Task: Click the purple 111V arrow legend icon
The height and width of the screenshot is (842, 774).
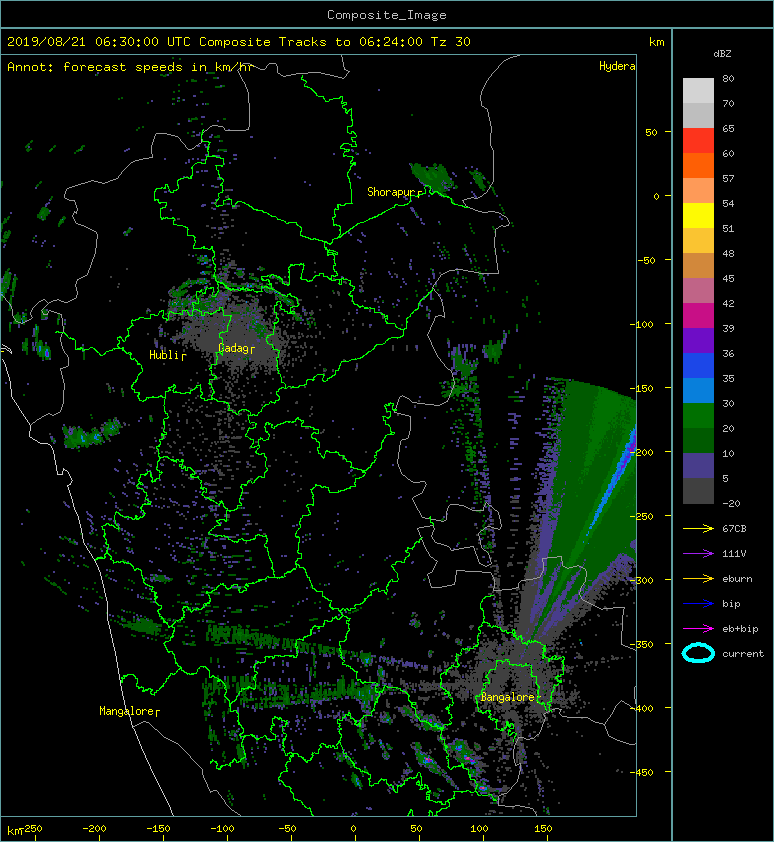Action: coord(698,554)
